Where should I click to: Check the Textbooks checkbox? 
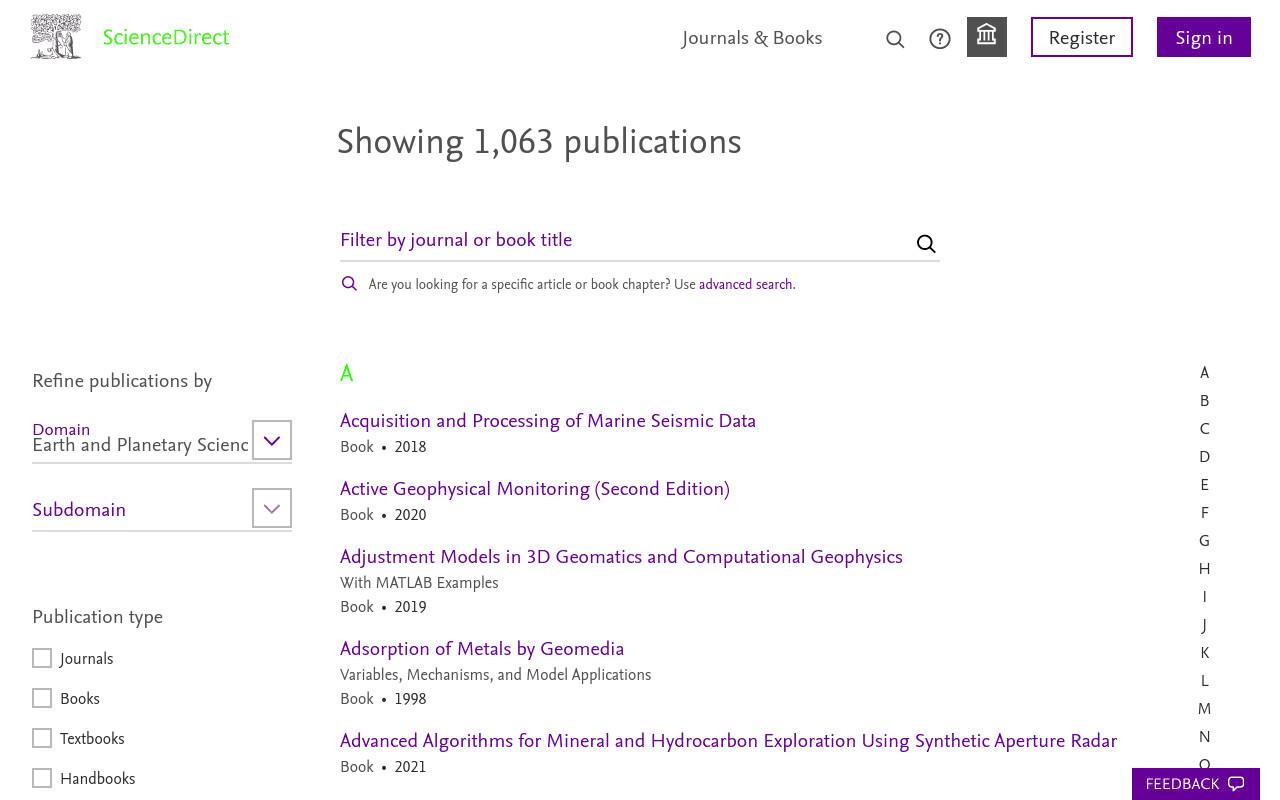42,738
